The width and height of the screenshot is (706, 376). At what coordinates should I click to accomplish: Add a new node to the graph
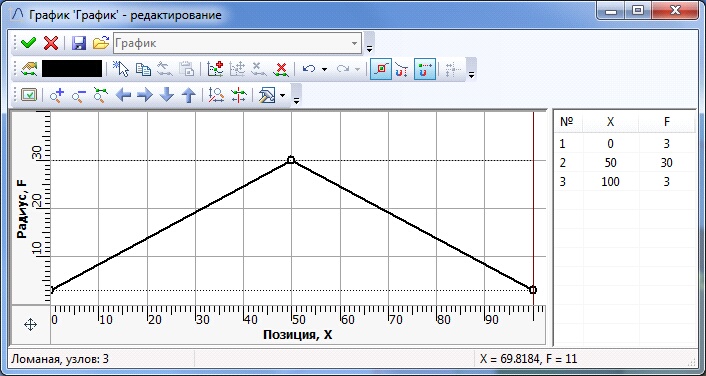point(215,69)
